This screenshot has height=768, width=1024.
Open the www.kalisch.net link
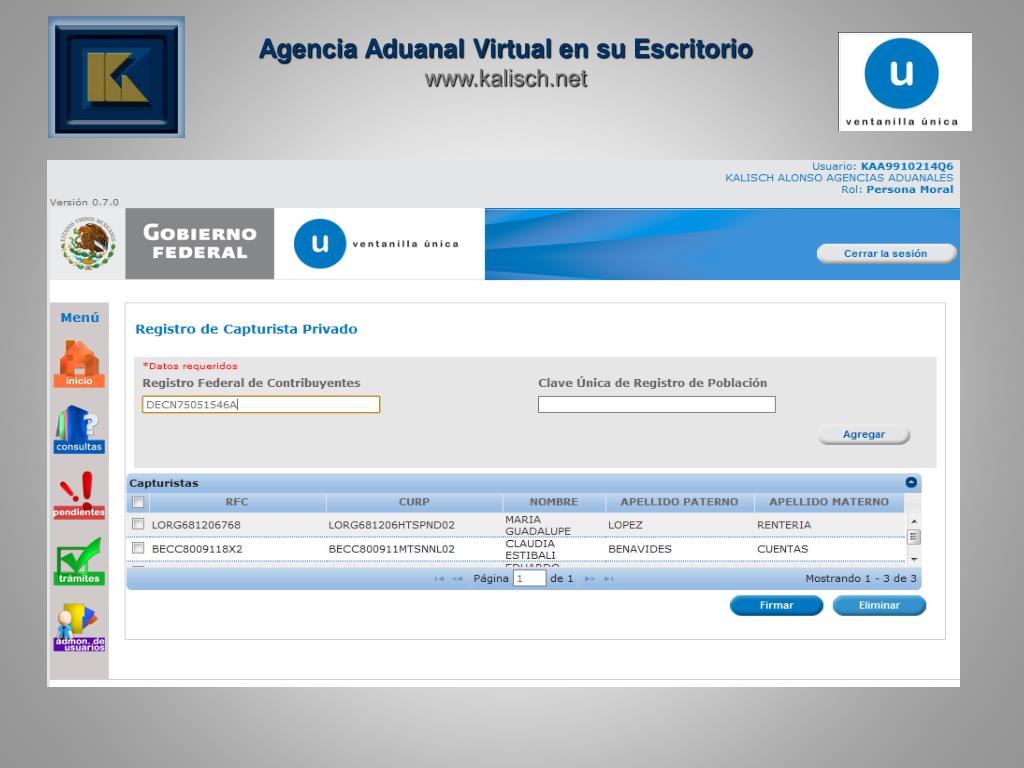click(505, 79)
